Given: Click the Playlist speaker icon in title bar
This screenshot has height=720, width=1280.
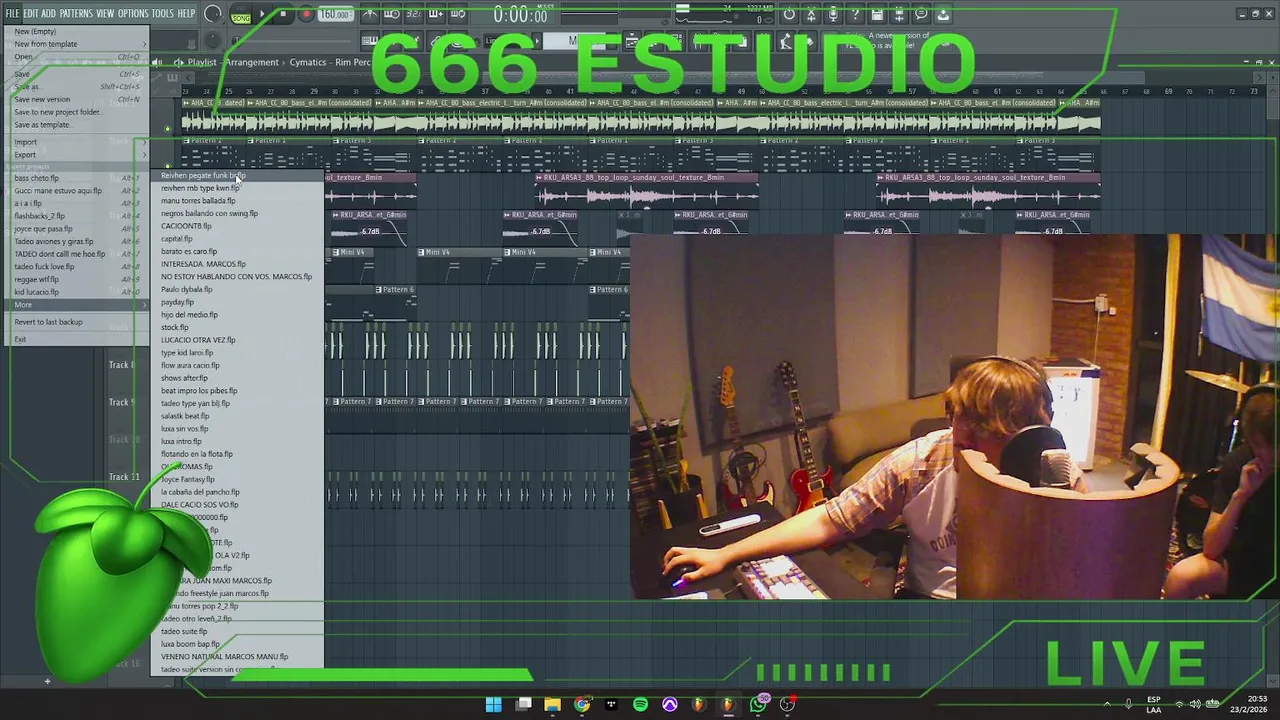Looking at the screenshot, I should click(x=157, y=62).
